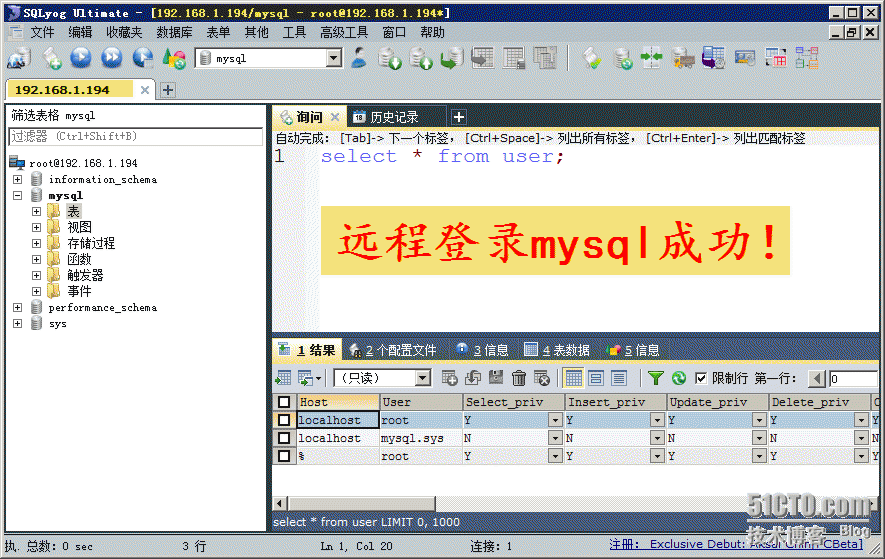This screenshot has width=885, height=559.
Task: Click the previous page arrow beside 第一行
Action: [x=817, y=378]
